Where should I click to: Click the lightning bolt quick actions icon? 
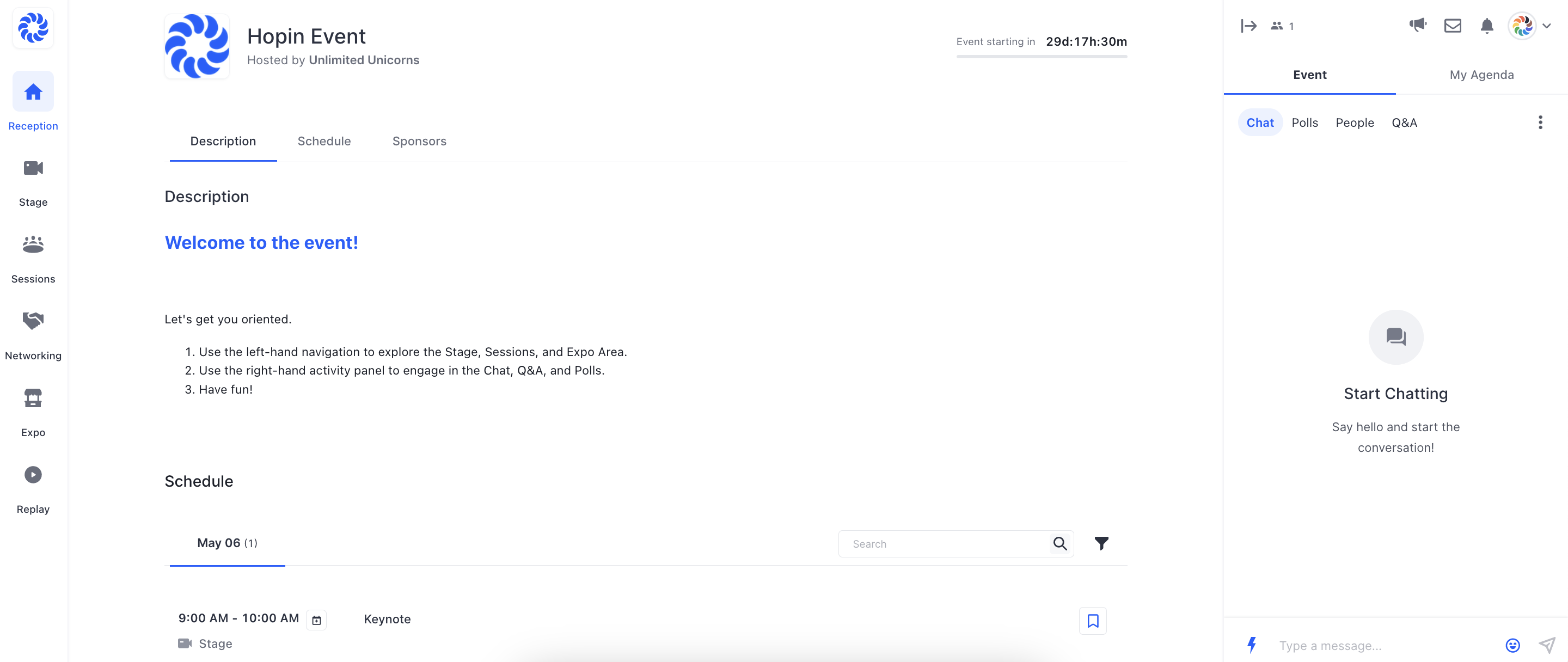(1252, 645)
